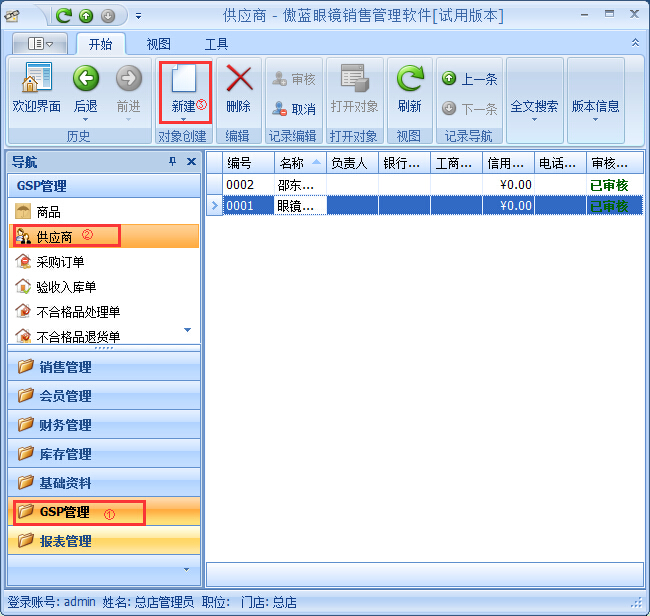The width and height of the screenshot is (650, 616).
Task: Close the navigation (导航) panel
Action: 191,162
